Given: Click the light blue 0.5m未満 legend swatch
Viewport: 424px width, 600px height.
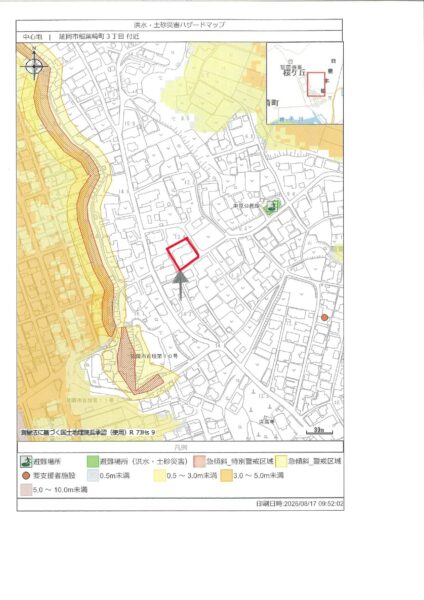Looking at the screenshot, I should pyautogui.click(x=92, y=476).
